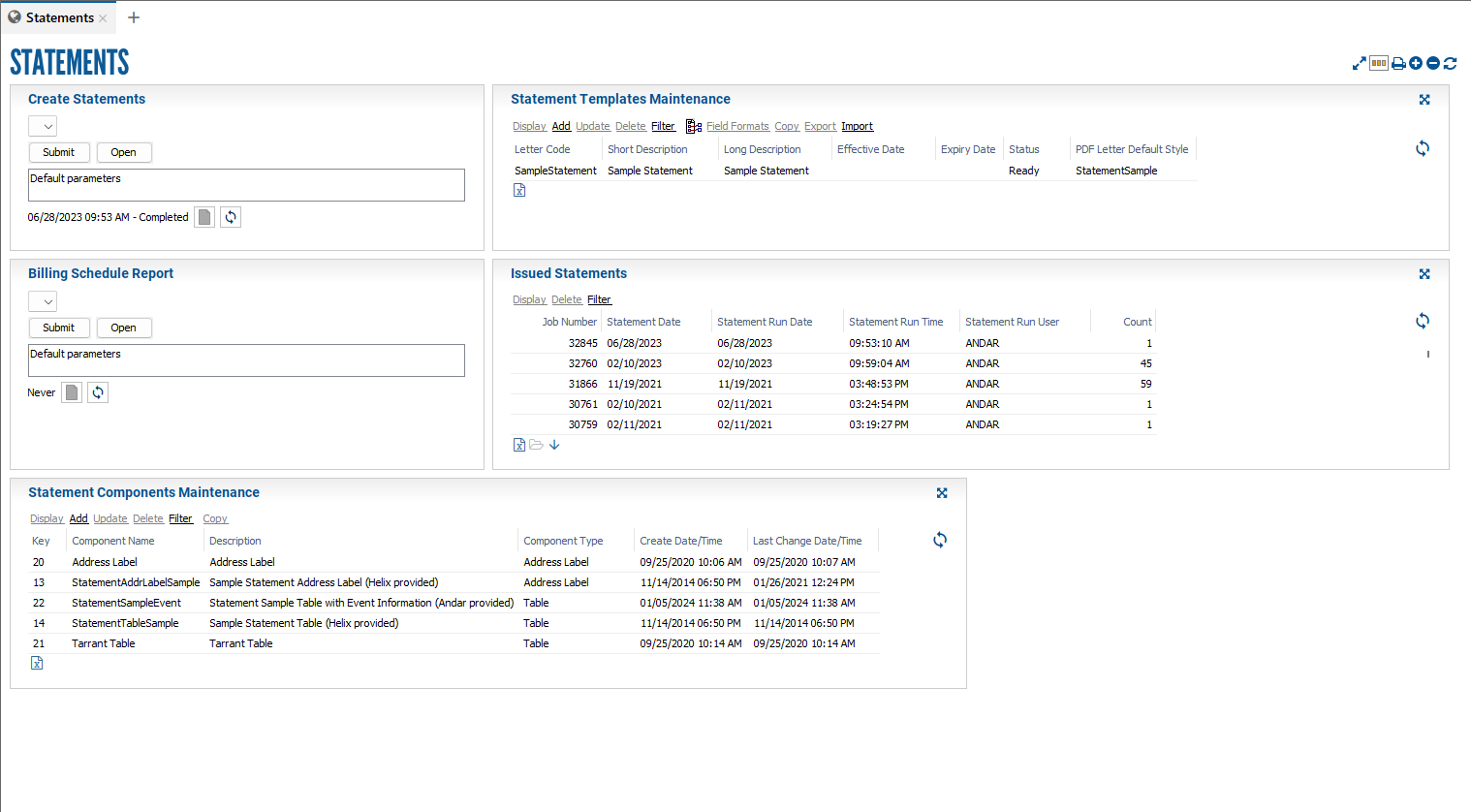Click the plus circle icon in the page header
1471x812 pixels.
pyautogui.click(x=1416, y=63)
